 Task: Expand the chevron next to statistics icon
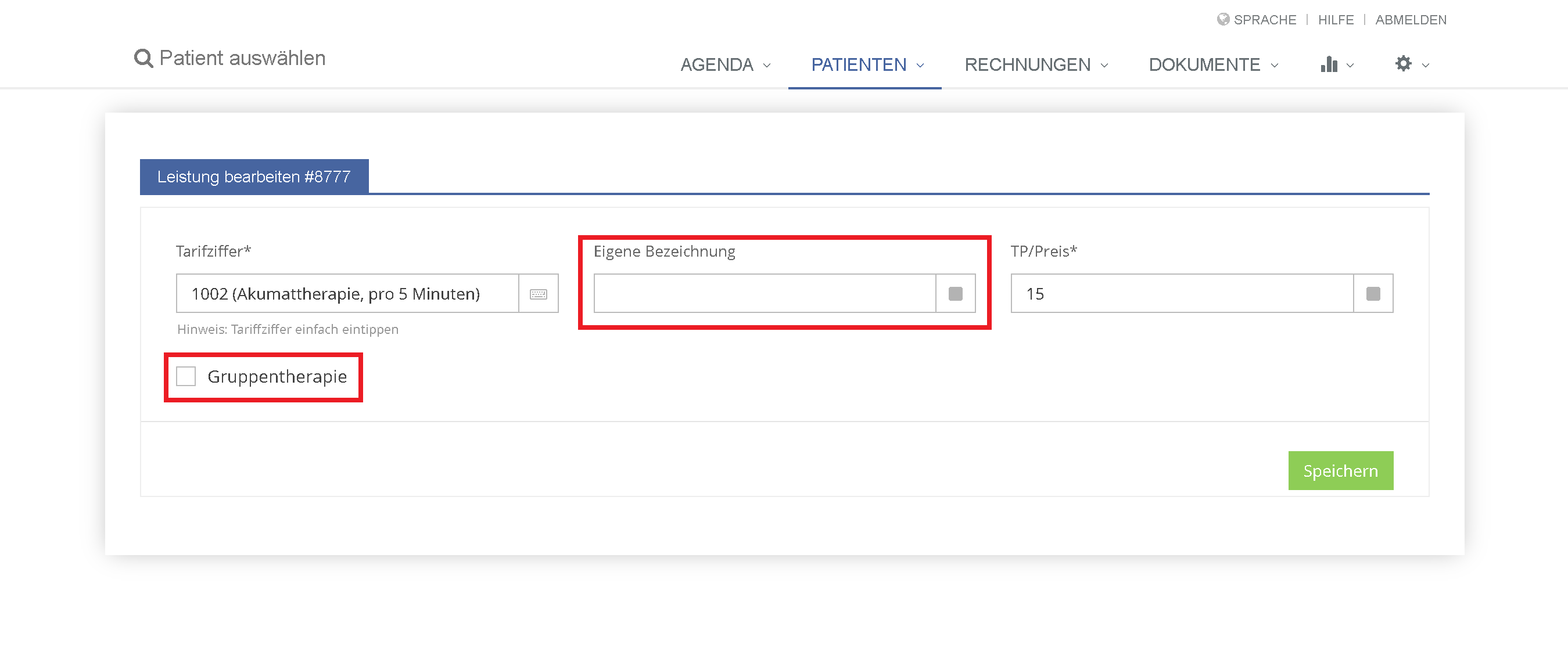pos(1350,66)
